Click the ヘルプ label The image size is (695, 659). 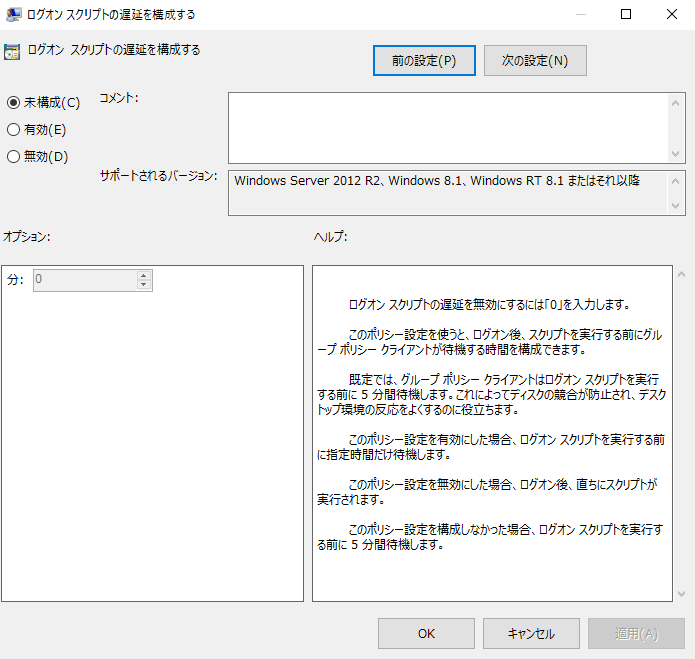tap(331, 237)
